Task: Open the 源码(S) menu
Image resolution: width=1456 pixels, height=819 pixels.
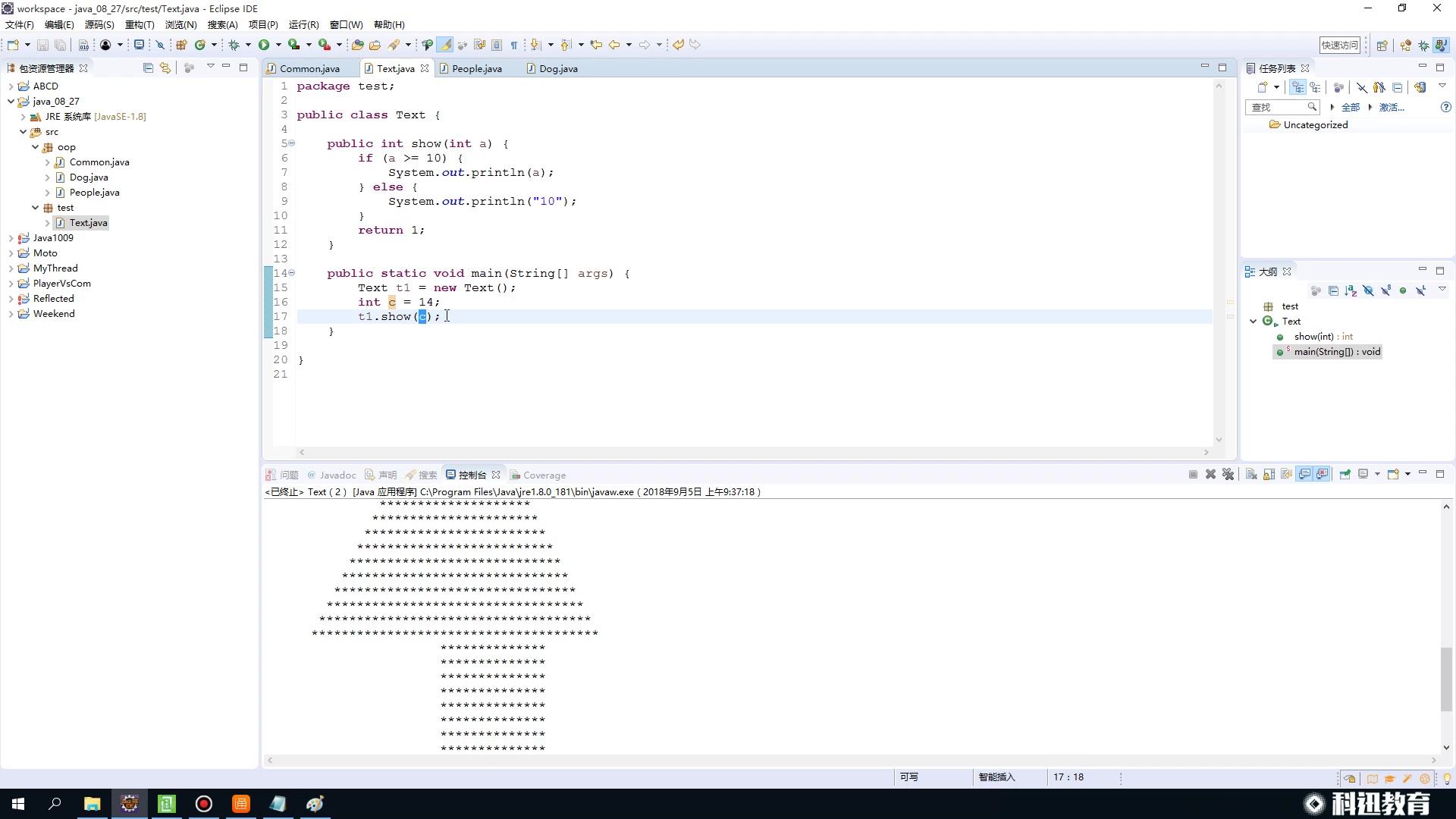Action: coord(99,25)
